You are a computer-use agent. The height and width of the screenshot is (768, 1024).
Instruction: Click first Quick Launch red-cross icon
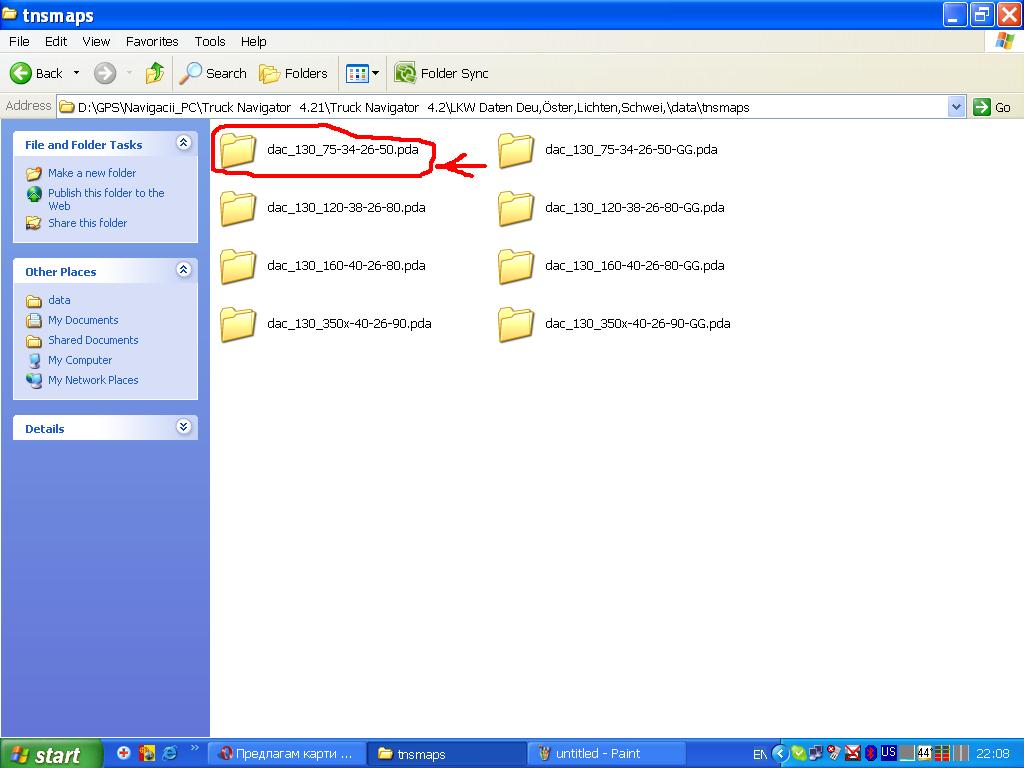click(x=123, y=753)
